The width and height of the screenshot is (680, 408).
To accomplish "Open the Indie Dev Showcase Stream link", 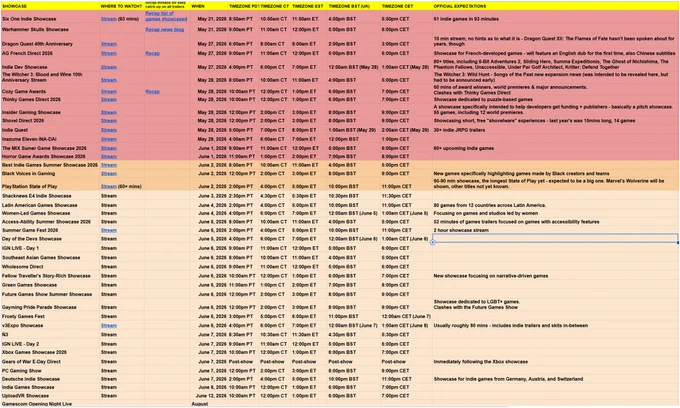I will coord(108,67).
